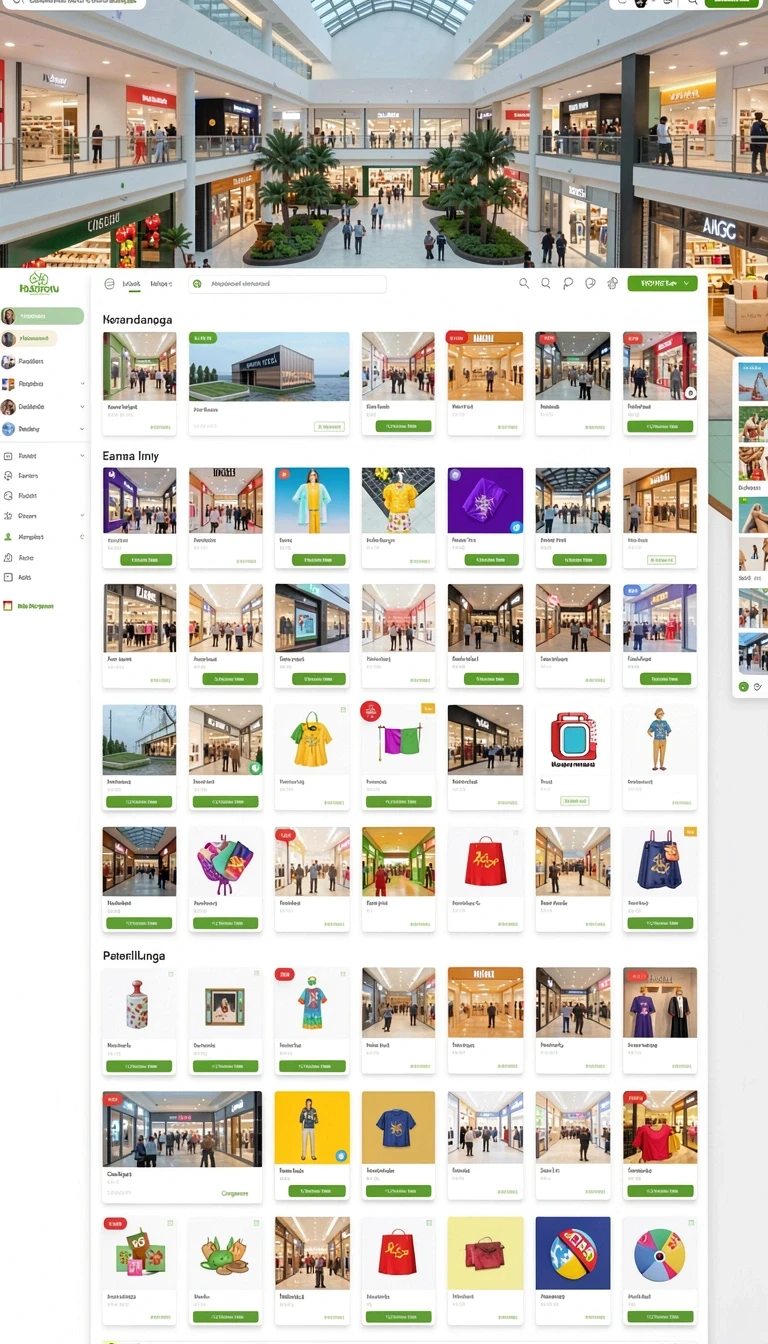Click the green text link on the wide mall entrance card
The height and width of the screenshot is (1344, 768).
[235, 1193]
